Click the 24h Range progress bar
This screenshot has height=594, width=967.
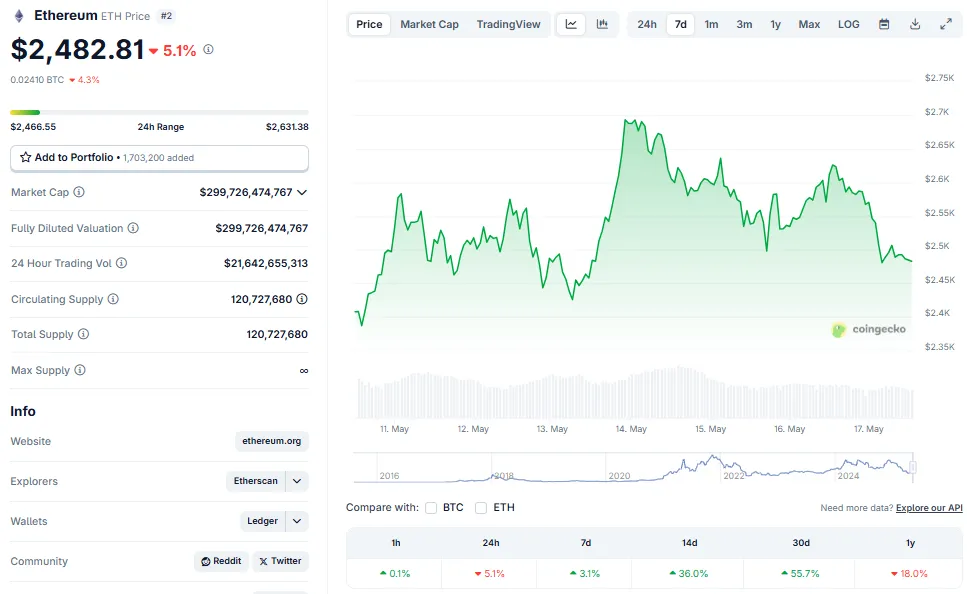159,112
